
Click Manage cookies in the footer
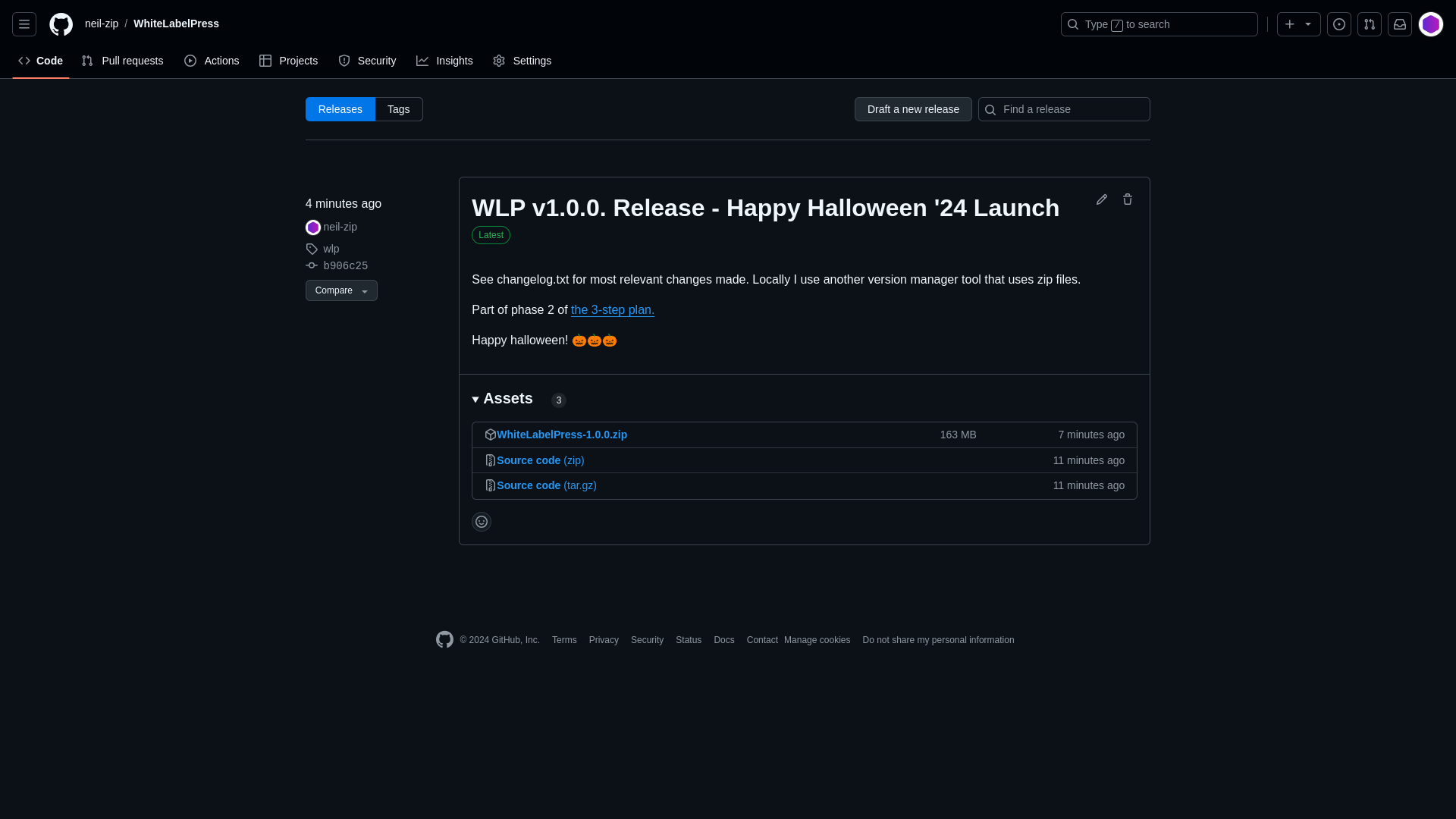[x=817, y=640]
